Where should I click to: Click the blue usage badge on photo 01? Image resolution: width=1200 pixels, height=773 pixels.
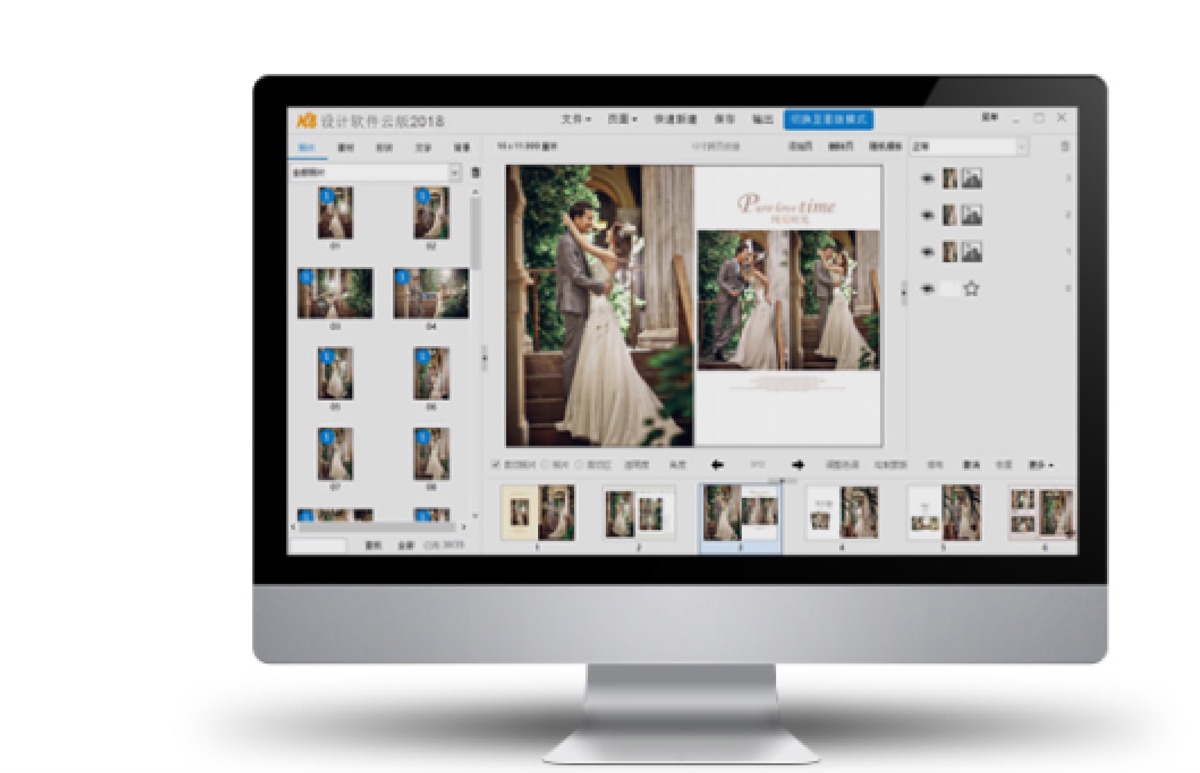pyautogui.click(x=325, y=198)
